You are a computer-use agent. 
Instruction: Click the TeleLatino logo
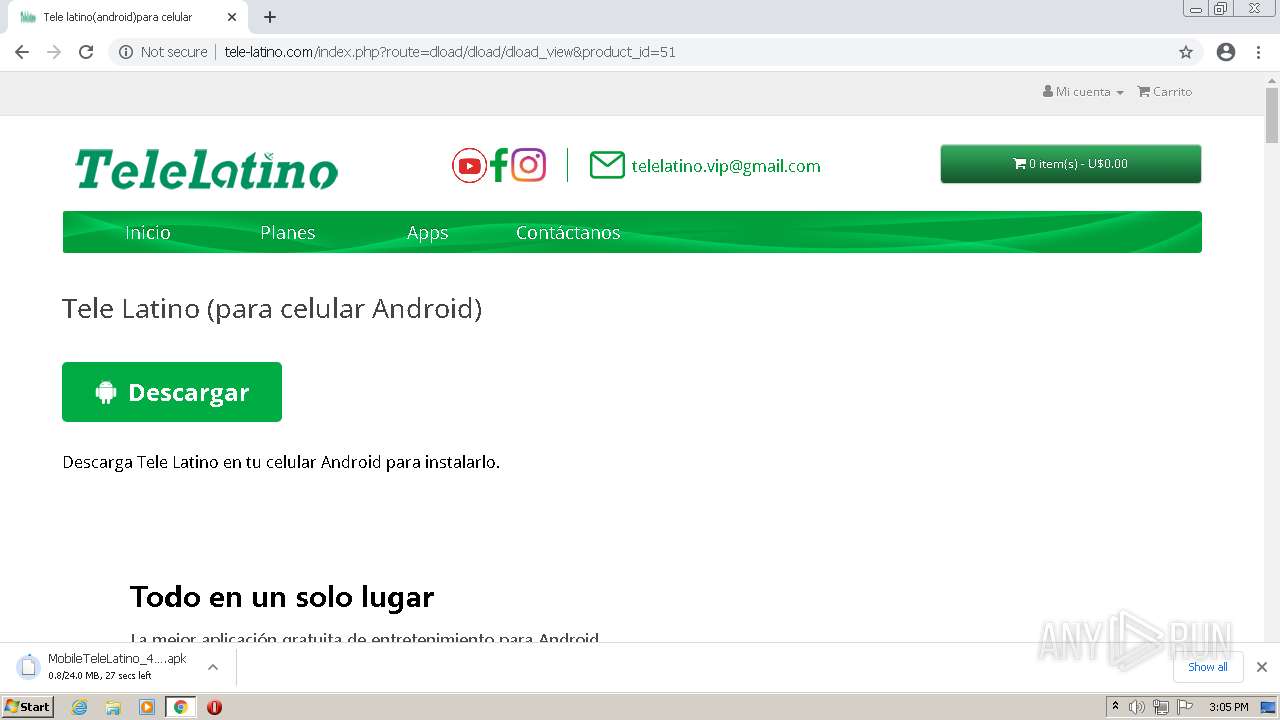tap(207, 169)
